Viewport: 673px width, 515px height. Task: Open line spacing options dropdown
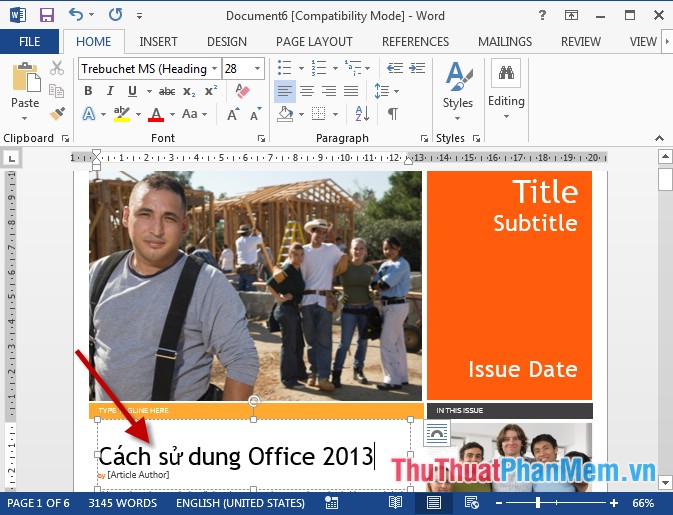point(397,91)
